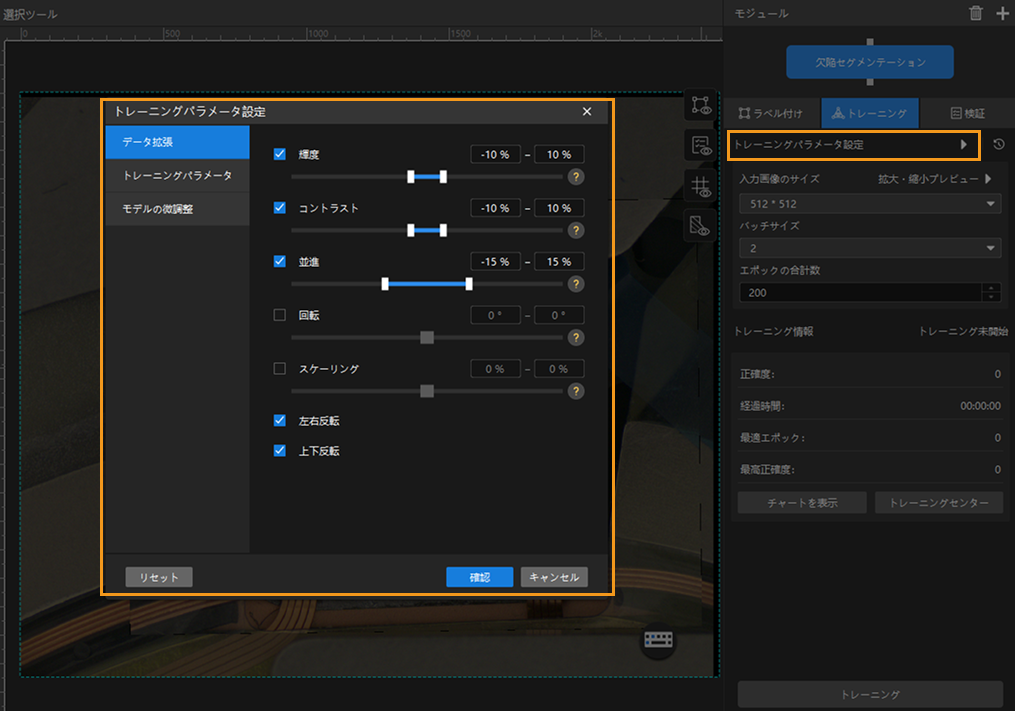
Task: Click the 経過時間 value 00:00:00
Action: (x=980, y=406)
